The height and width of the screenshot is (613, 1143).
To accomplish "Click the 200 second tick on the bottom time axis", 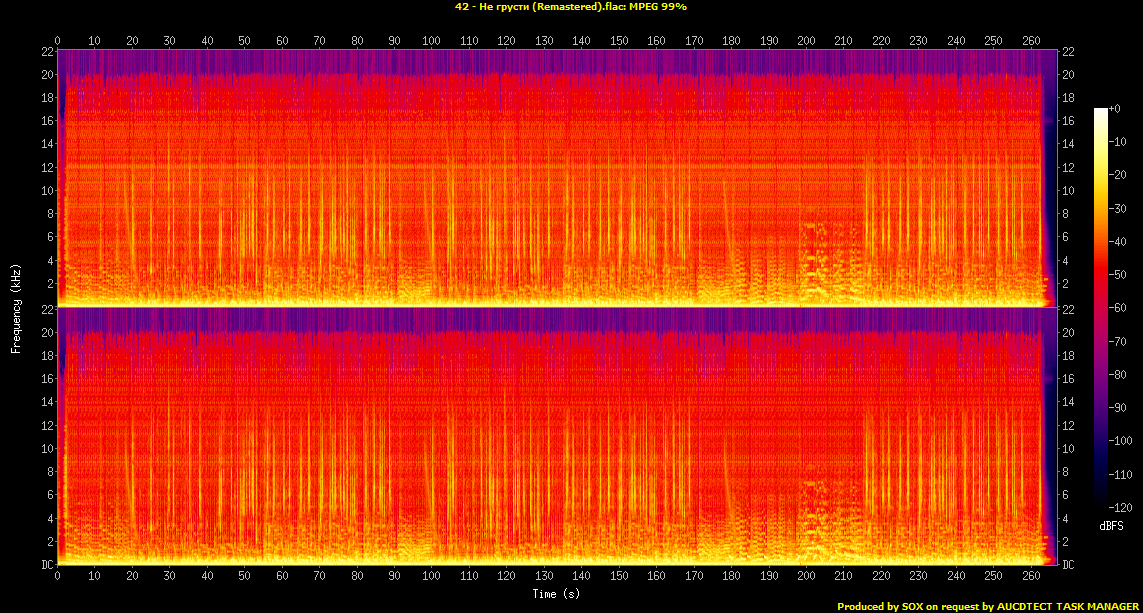I will pos(806,577).
